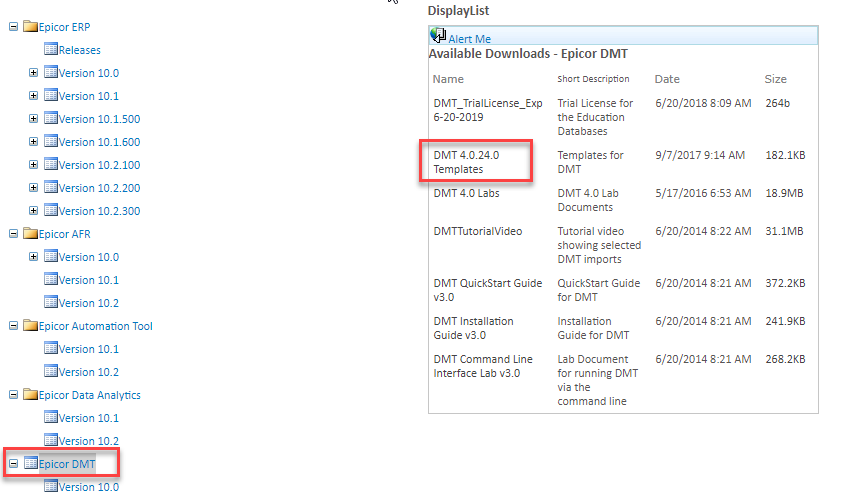Open Version 10.1 under Epicor Data Analytics
The image size is (855, 501).
click(x=89, y=418)
